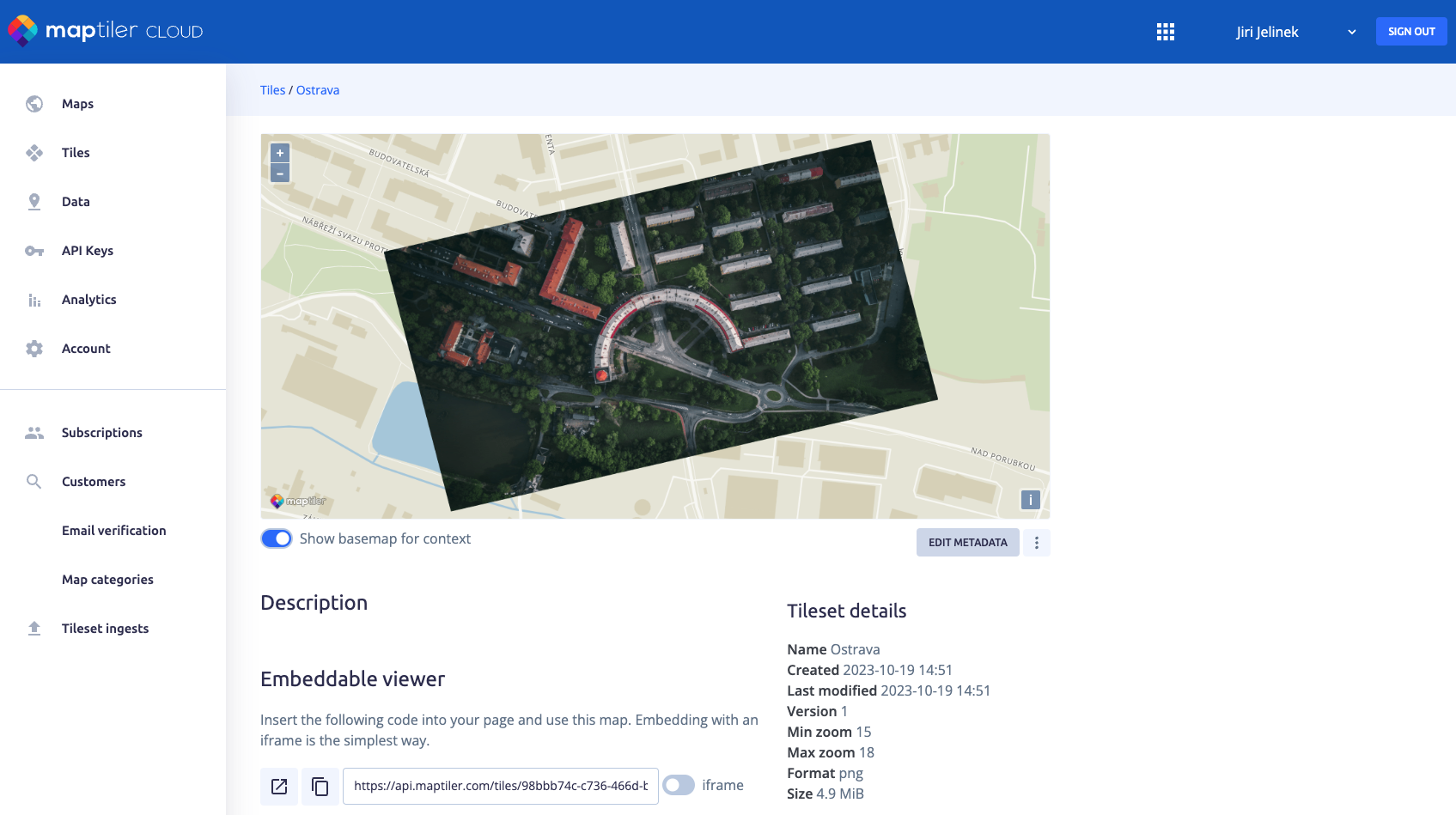This screenshot has width=1456, height=815.
Task: Open Tileset ingests page
Action: tap(105, 629)
